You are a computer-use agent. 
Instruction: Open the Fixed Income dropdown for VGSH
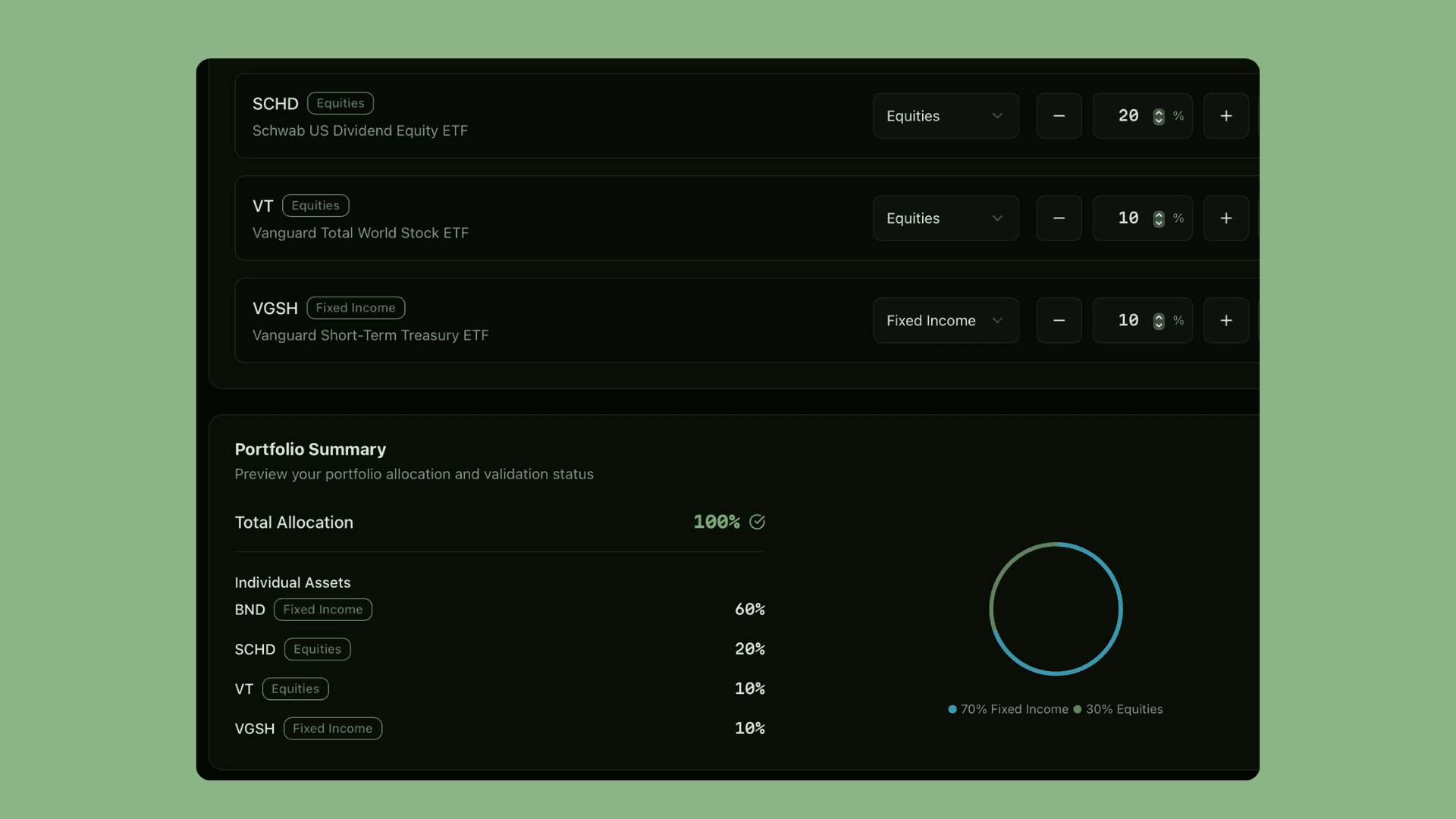(945, 320)
